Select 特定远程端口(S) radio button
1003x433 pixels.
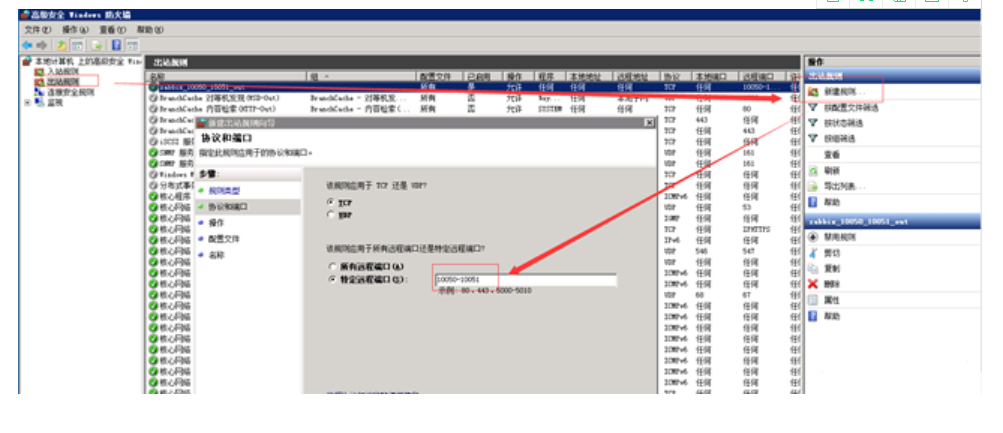332,279
